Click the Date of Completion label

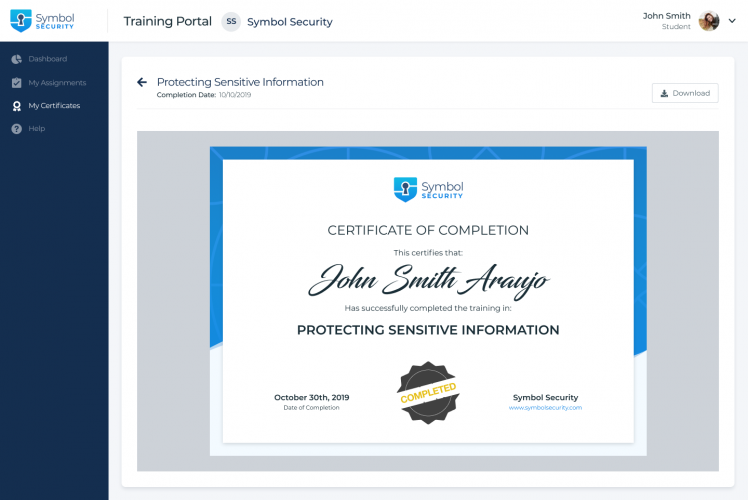312,408
